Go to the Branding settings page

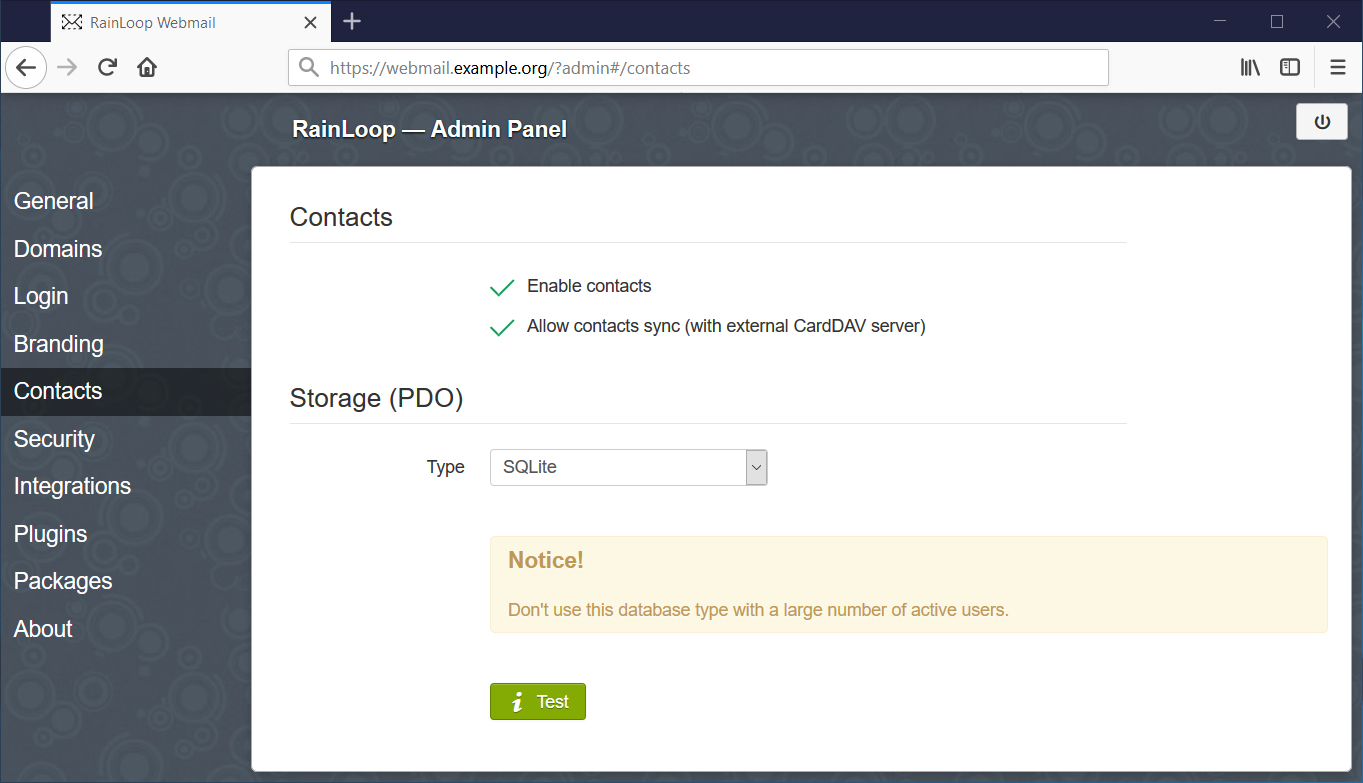[x=58, y=344]
